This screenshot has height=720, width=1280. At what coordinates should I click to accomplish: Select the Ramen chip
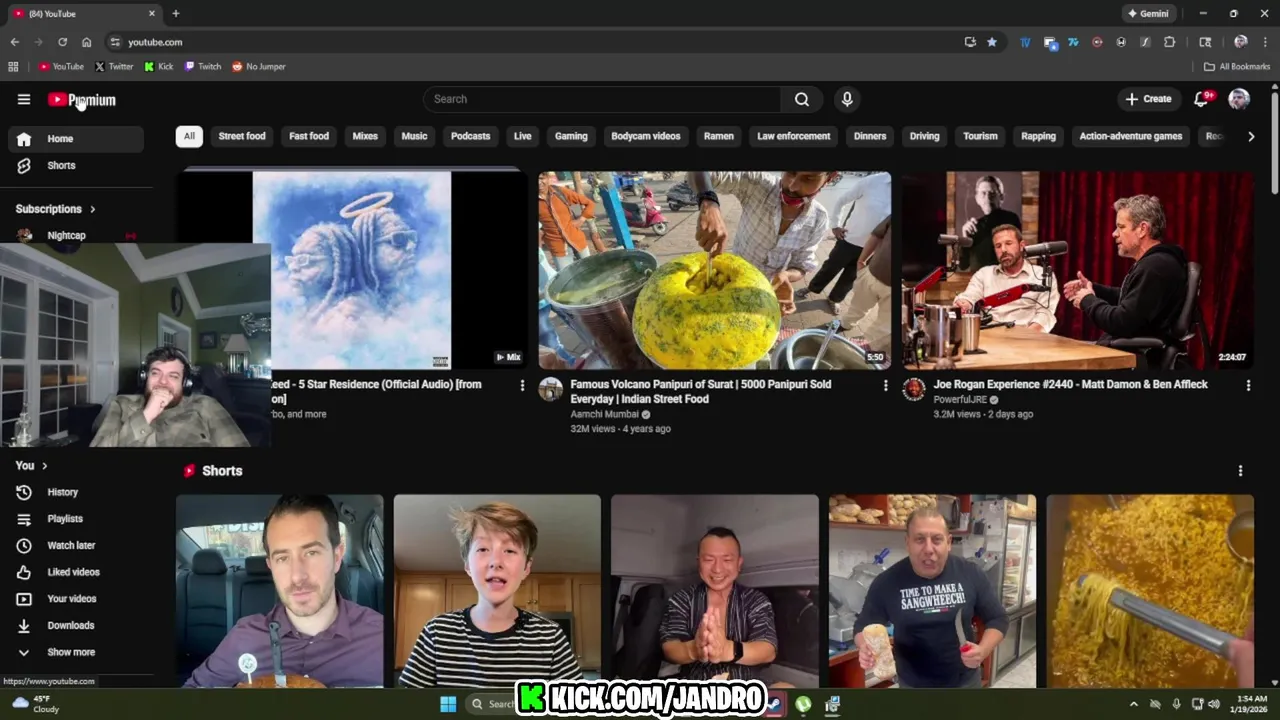(719, 136)
